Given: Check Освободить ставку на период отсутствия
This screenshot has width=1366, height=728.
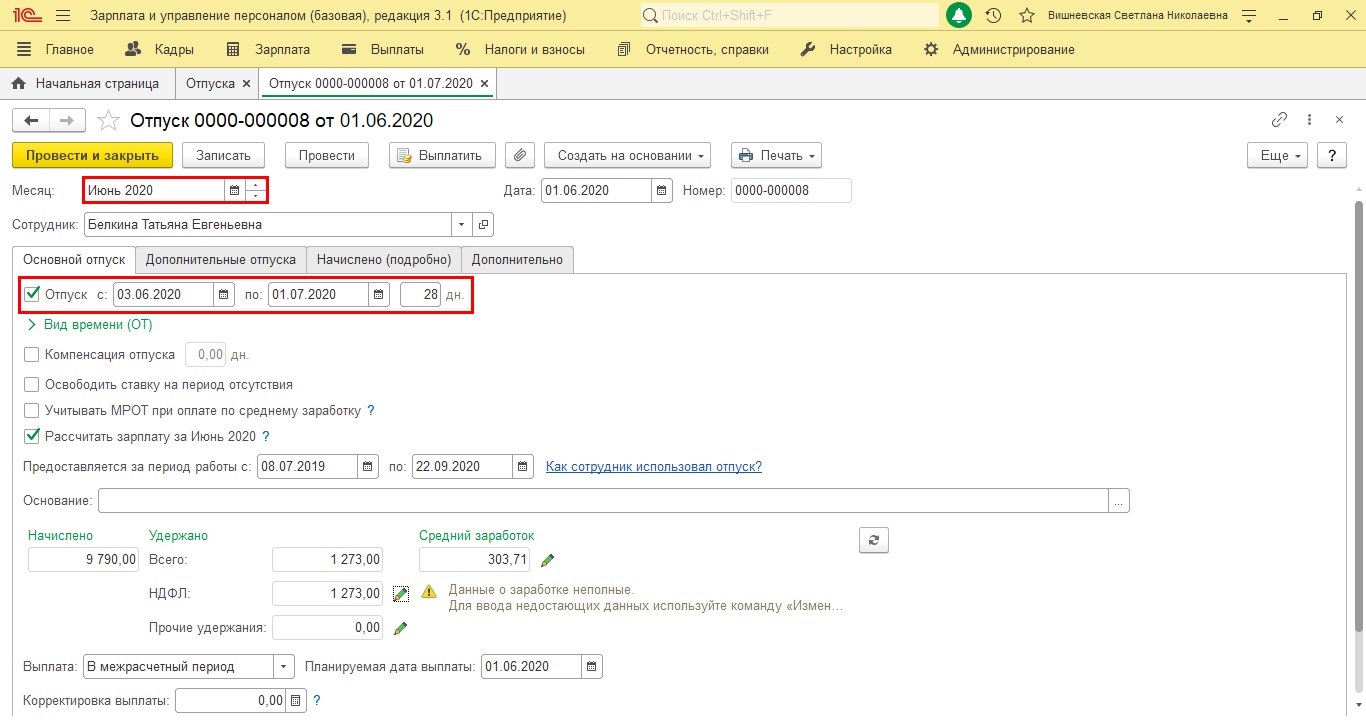Looking at the screenshot, I should [32, 384].
